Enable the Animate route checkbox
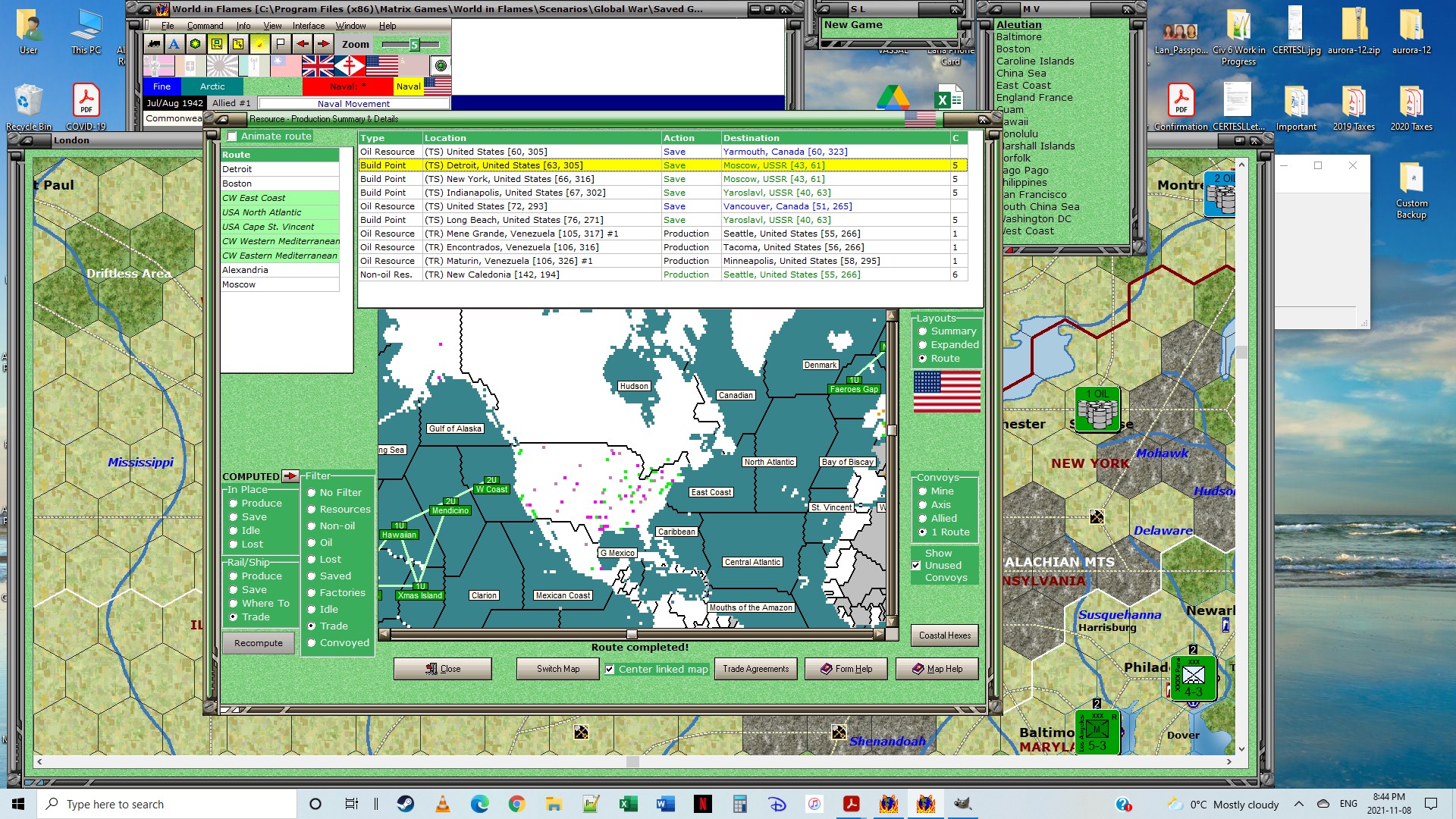This screenshot has height=819, width=1456. coord(233,136)
